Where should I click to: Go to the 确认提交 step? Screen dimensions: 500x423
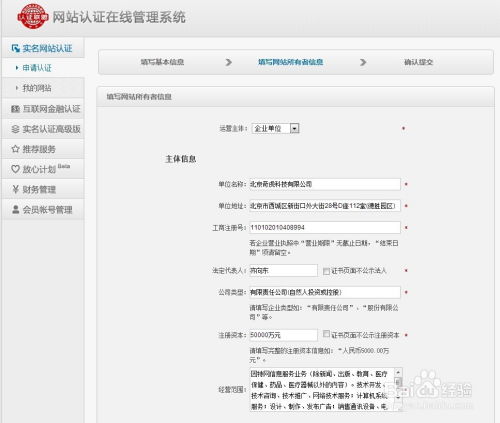(x=418, y=62)
